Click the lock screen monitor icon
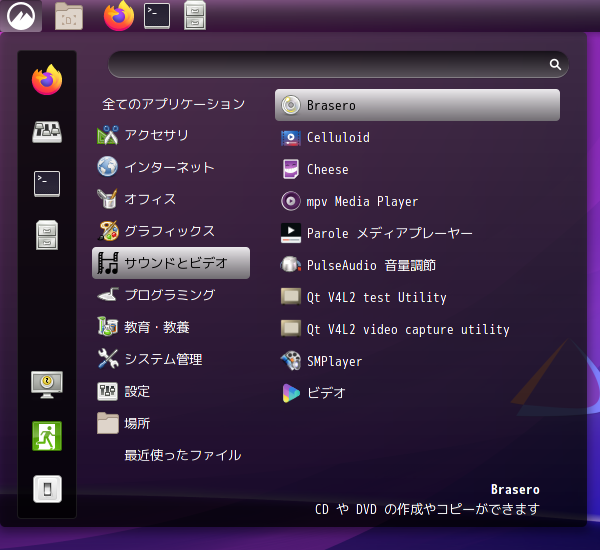 (x=47, y=385)
